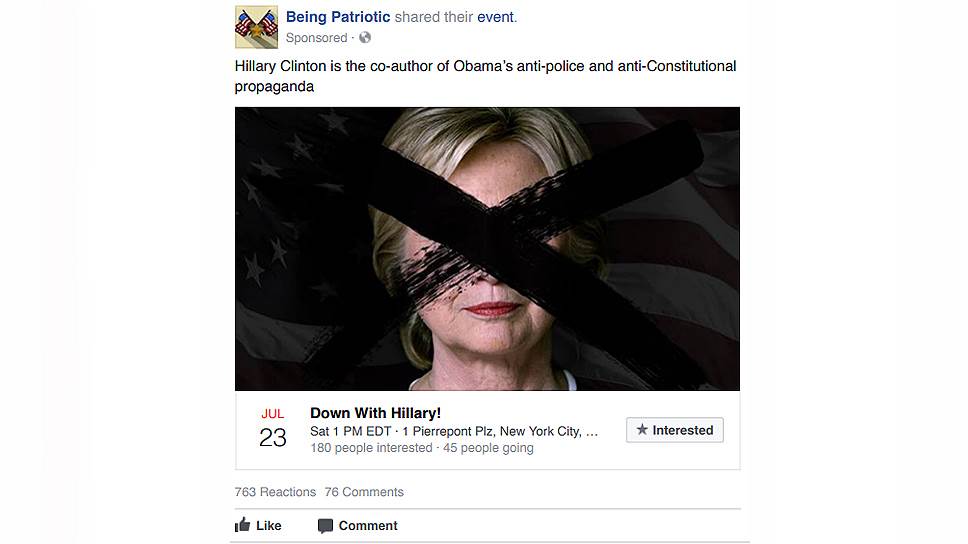This screenshot has height=544, width=968.
Task: Click the JUL 23 event date
Action: pyautogui.click(x=272, y=429)
